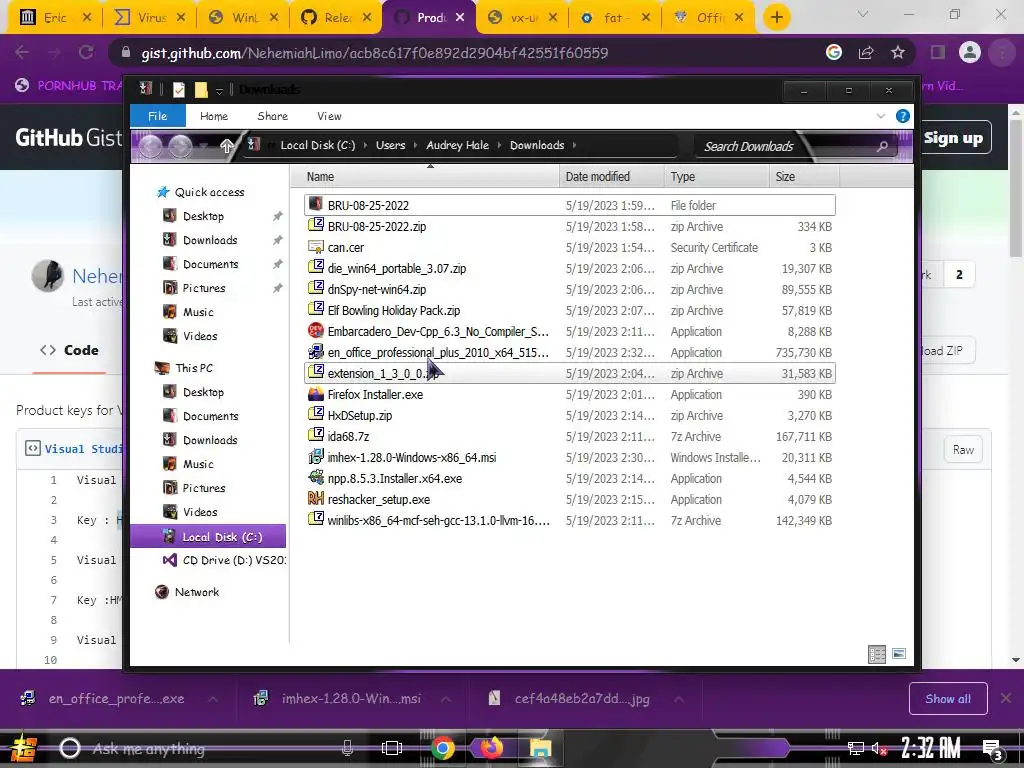Select the npp.8.5.3 installer icon
The width and height of the screenshot is (1024, 768).
pyautogui.click(x=316, y=478)
